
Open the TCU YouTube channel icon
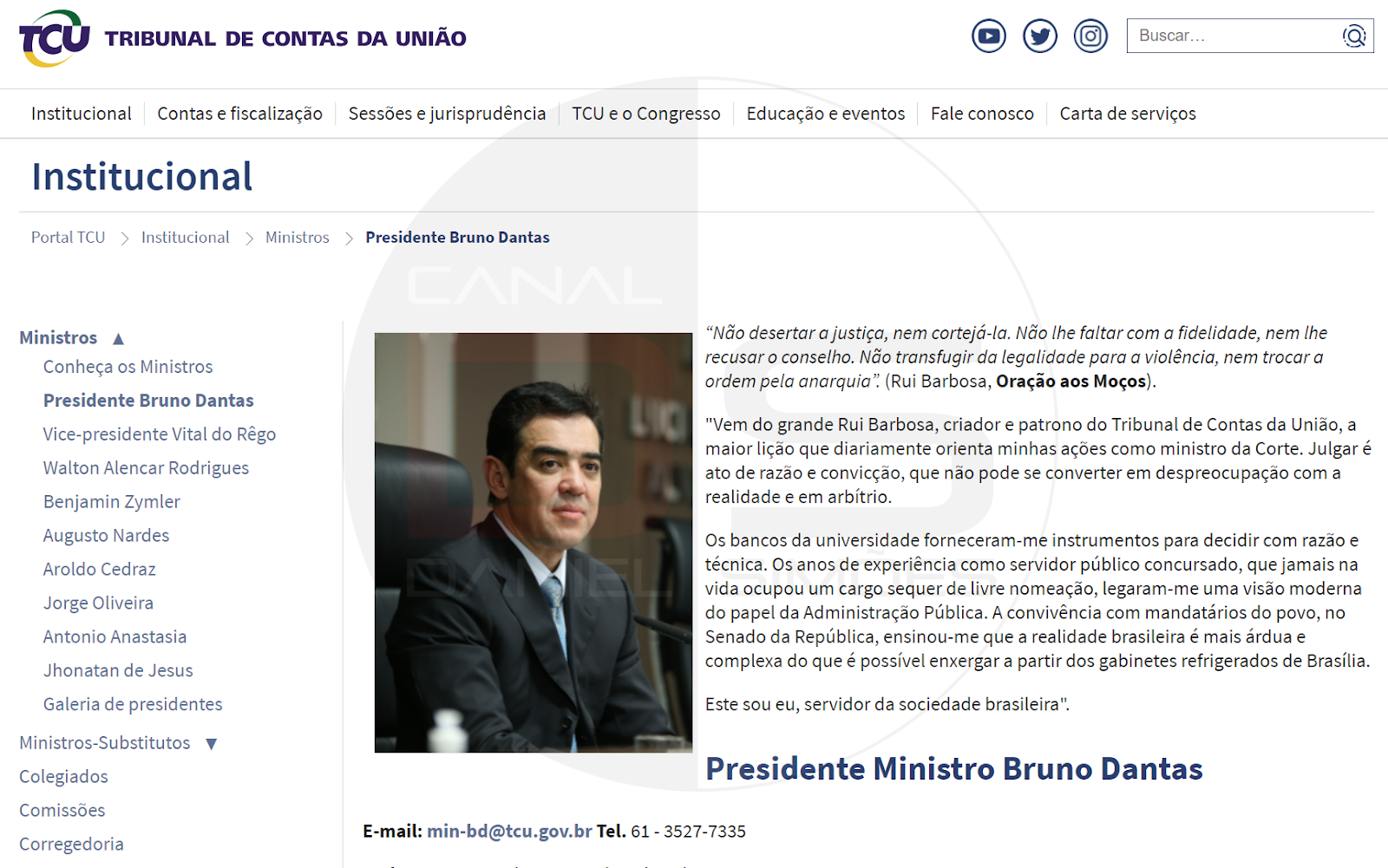989,36
